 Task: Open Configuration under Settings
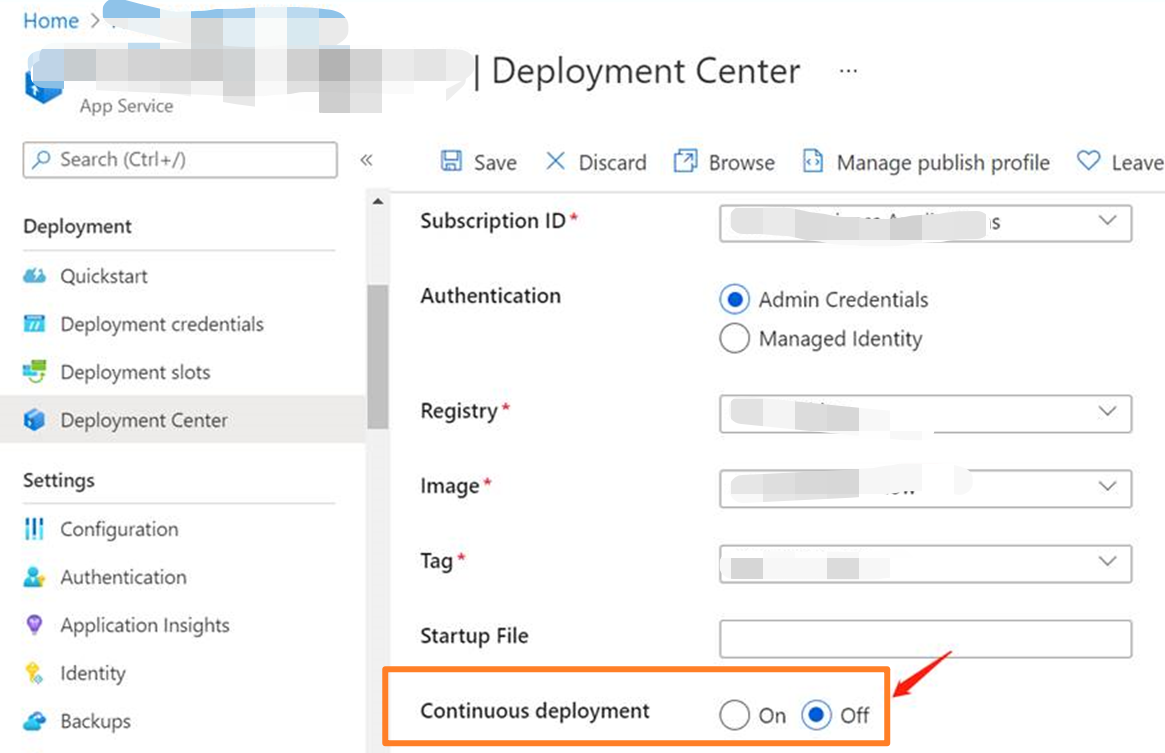(119, 529)
